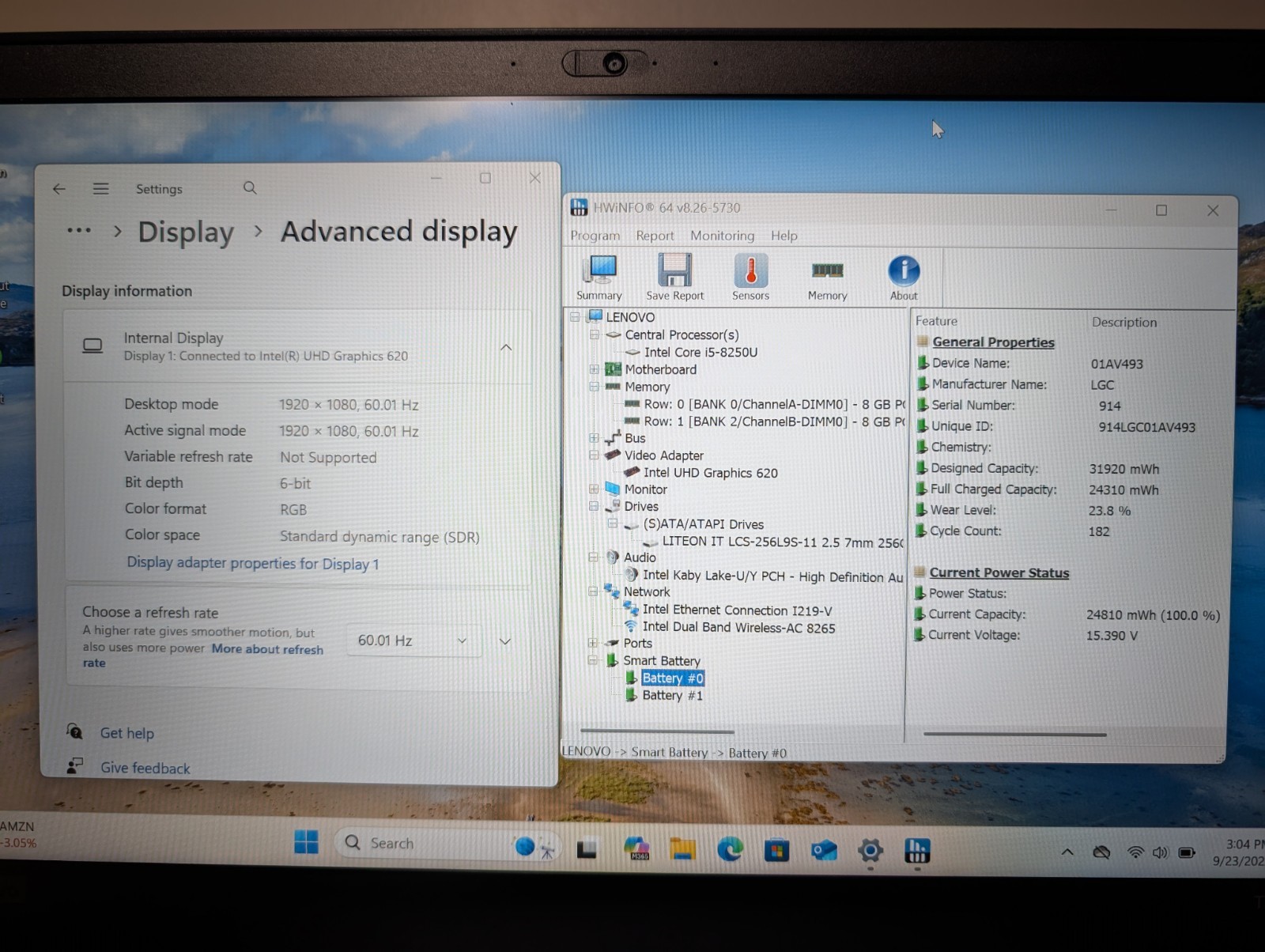The width and height of the screenshot is (1265, 952).
Task: Open the HWiNFO Summary tool
Action: click(x=599, y=278)
